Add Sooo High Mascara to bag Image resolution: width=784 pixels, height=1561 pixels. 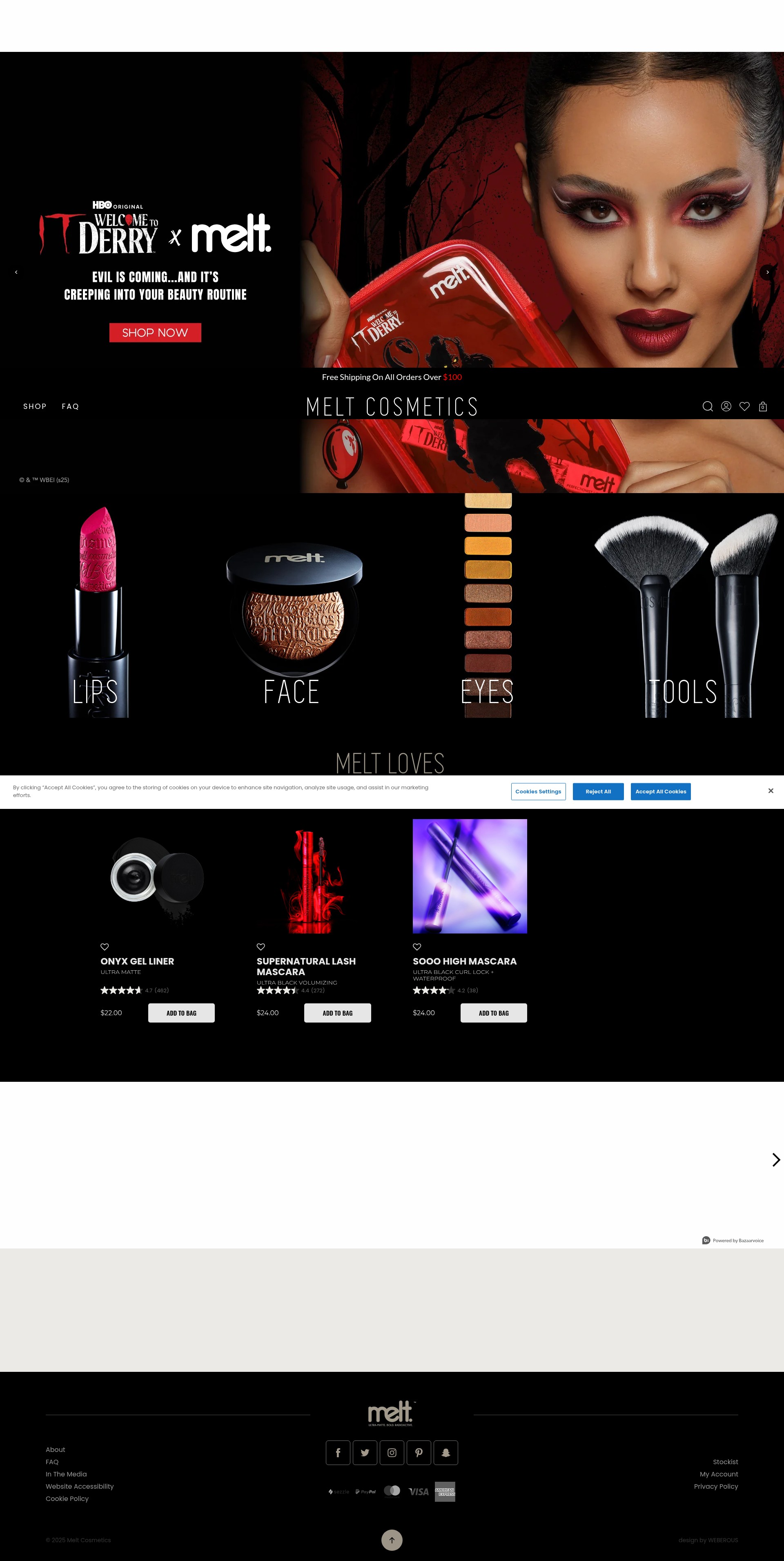pyautogui.click(x=494, y=1013)
